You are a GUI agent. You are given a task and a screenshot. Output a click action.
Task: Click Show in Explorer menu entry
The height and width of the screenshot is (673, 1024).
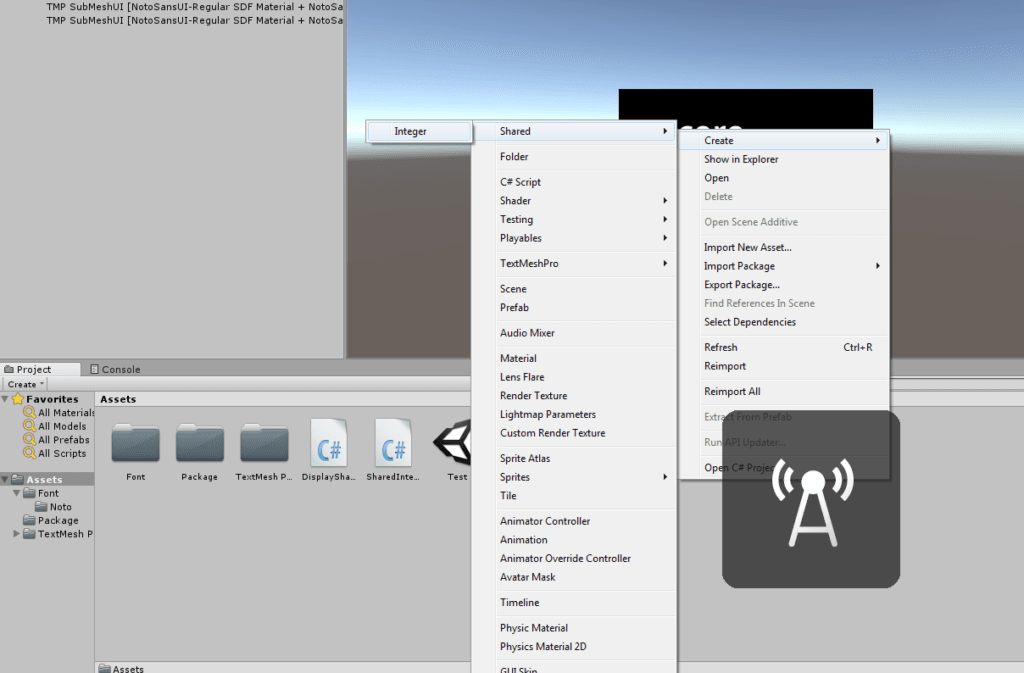pos(740,159)
